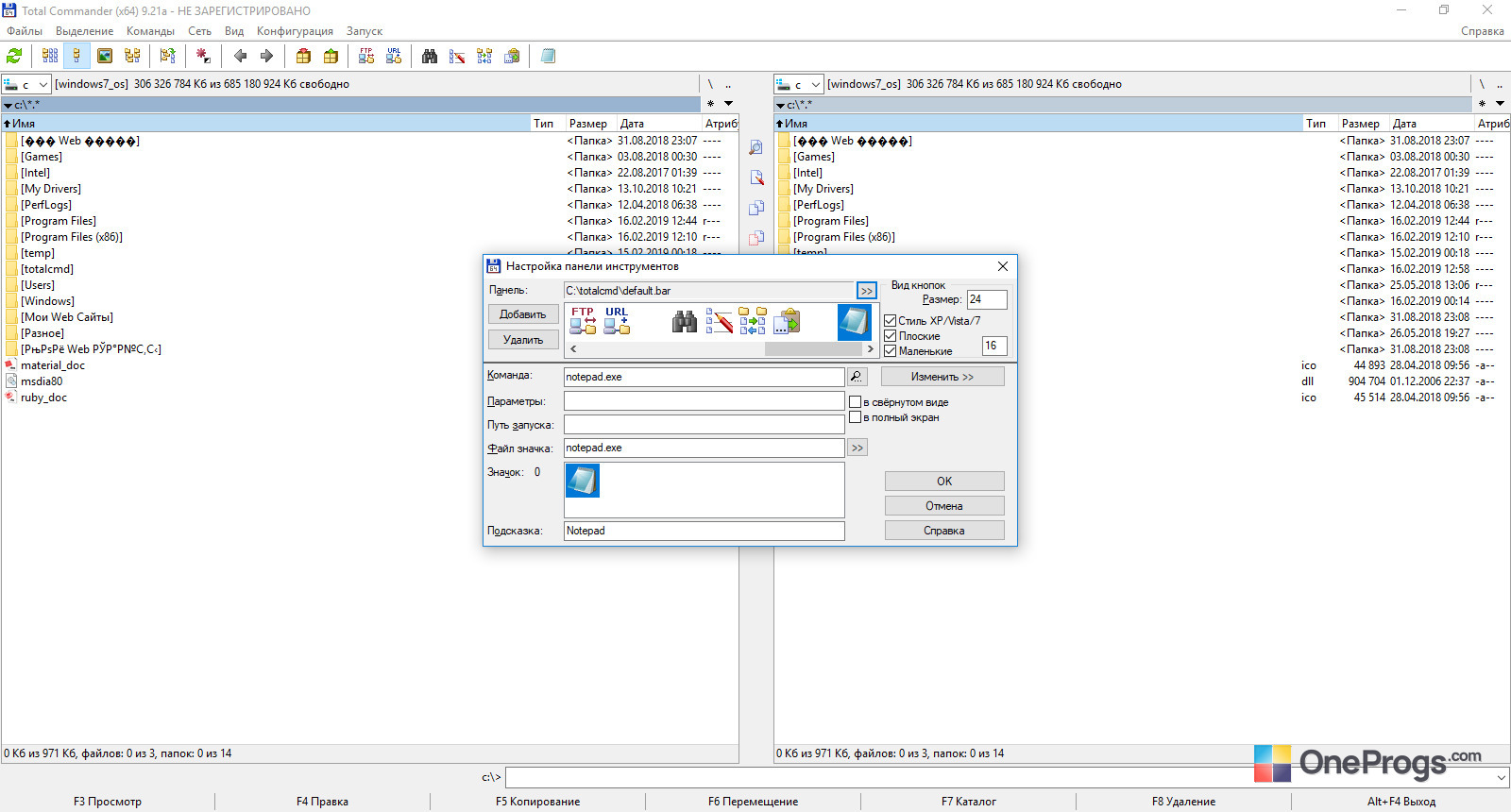Click the binoculars search icon in main toolbar

point(430,56)
